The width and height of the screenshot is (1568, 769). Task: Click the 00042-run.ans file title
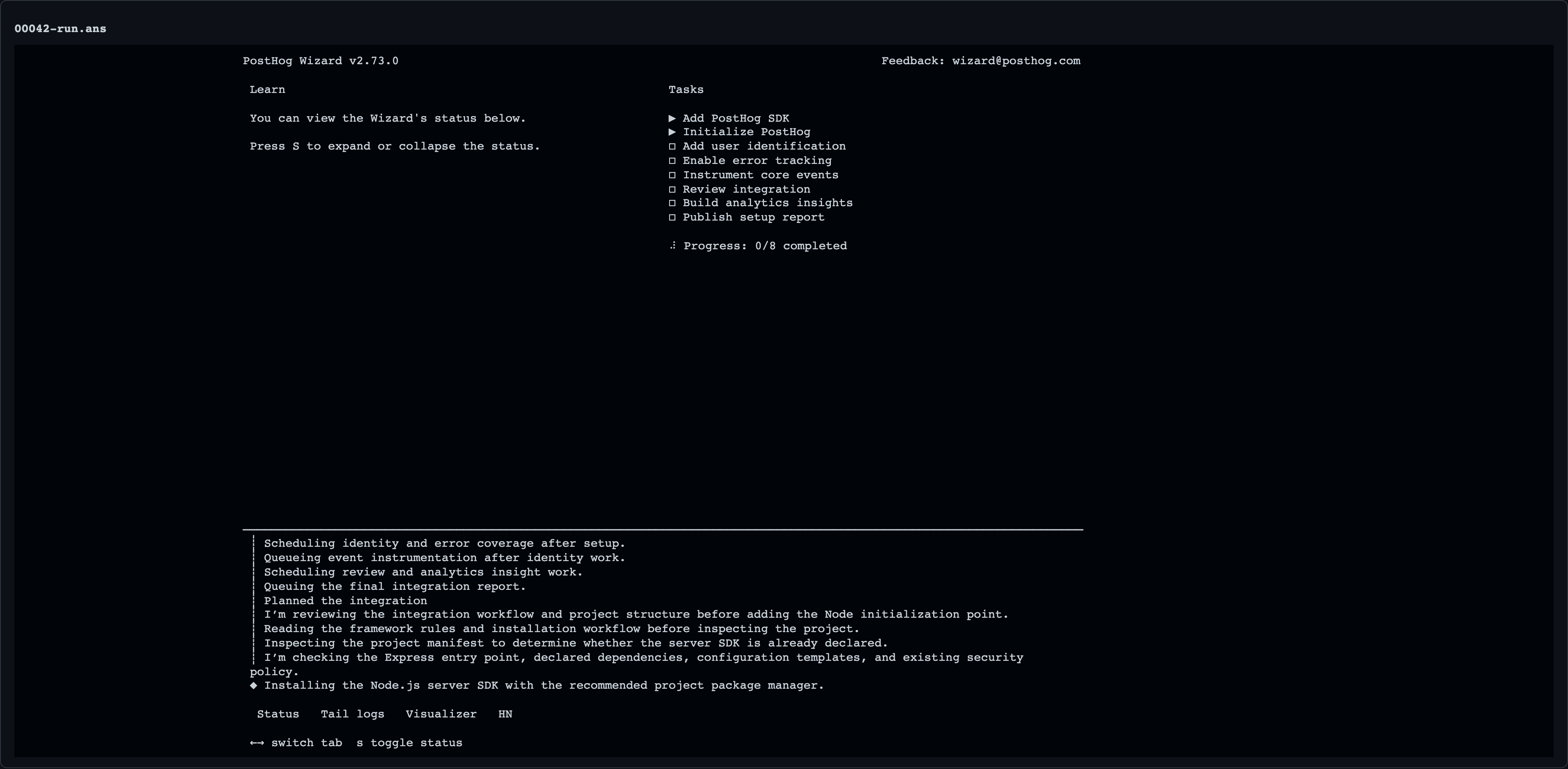pos(60,29)
